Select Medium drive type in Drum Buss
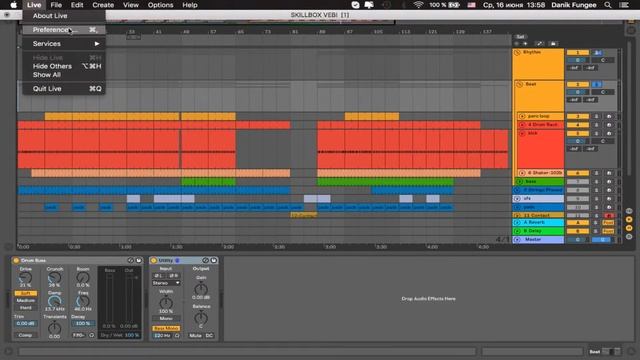The width and height of the screenshot is (640, 360). point(25,300)
